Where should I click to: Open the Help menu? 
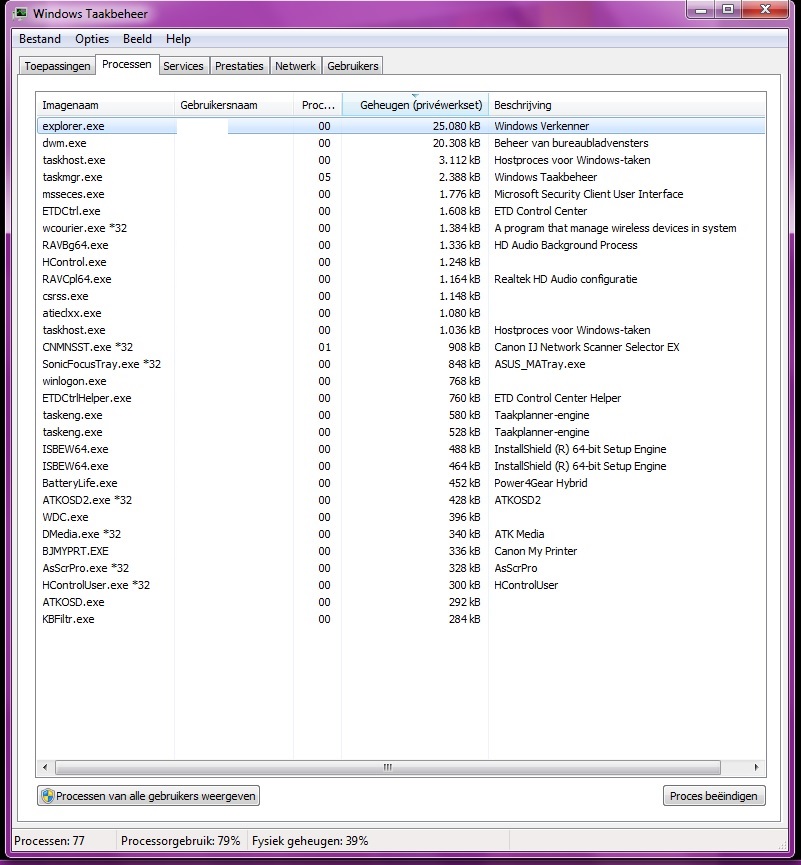tap(178, 39)
